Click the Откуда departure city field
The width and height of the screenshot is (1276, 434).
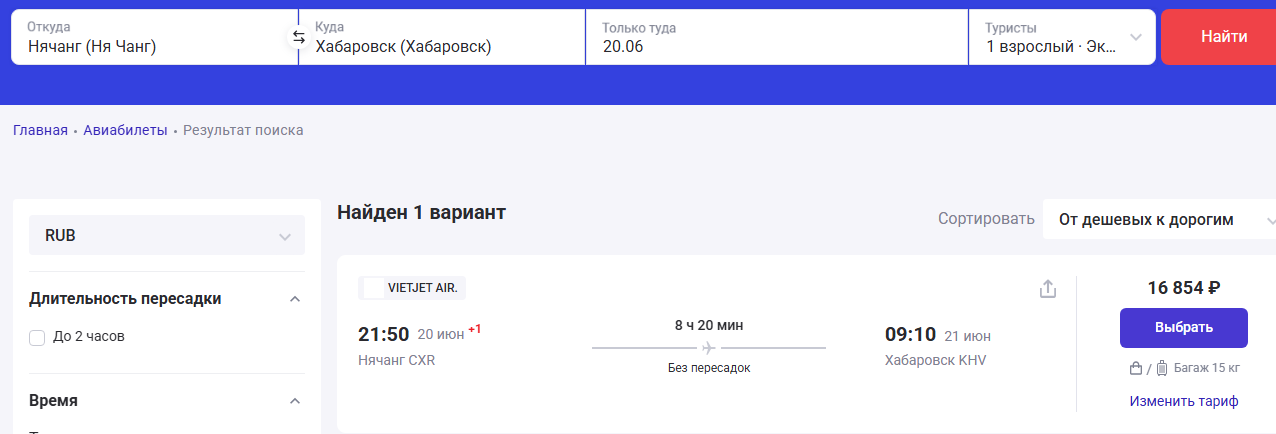pyautogui.click(x=154, y=37)
